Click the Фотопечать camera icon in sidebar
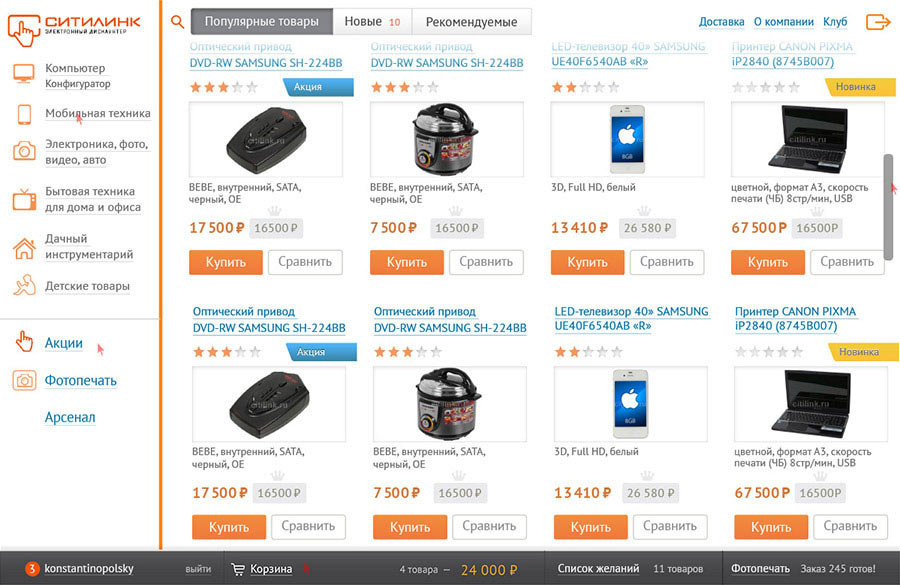900x585 pixels. point(24,381)
